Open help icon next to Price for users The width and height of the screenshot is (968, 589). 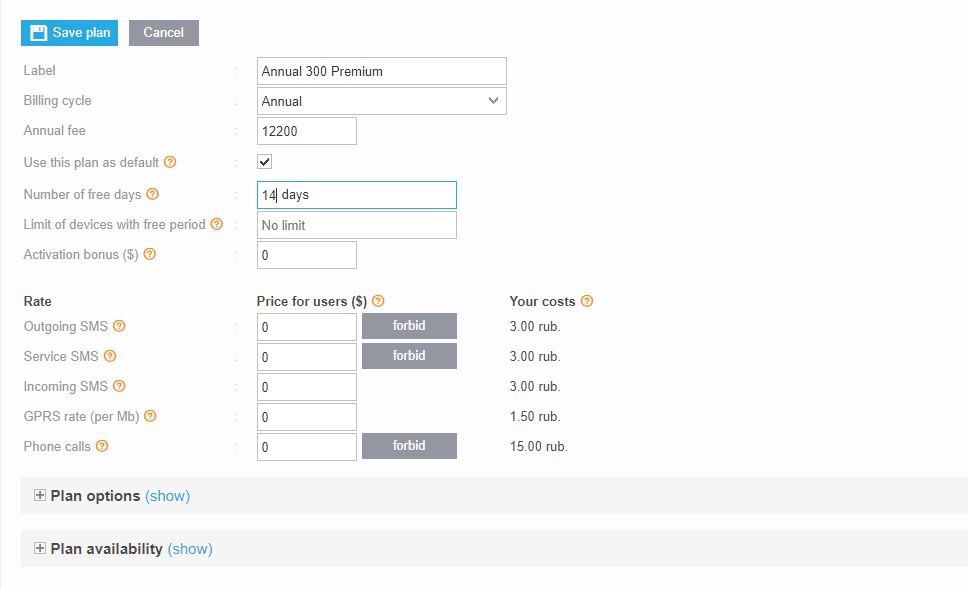tap(378, 301)
